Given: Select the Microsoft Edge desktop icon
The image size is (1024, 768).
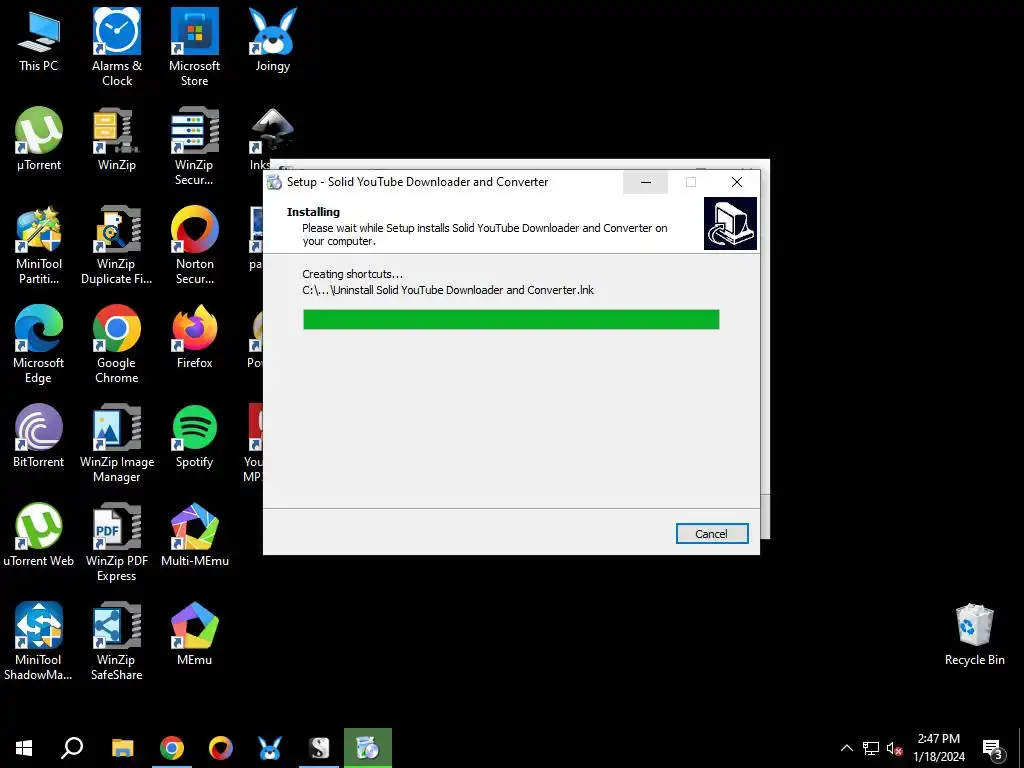Looking at the screenshot, I should (x=39, y=344).
